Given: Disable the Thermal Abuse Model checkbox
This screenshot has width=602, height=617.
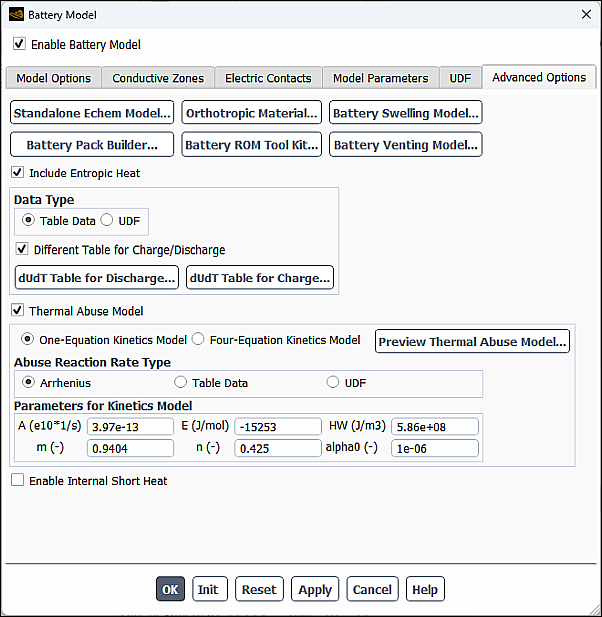Looking at the screenshot, I should [18, 310].
